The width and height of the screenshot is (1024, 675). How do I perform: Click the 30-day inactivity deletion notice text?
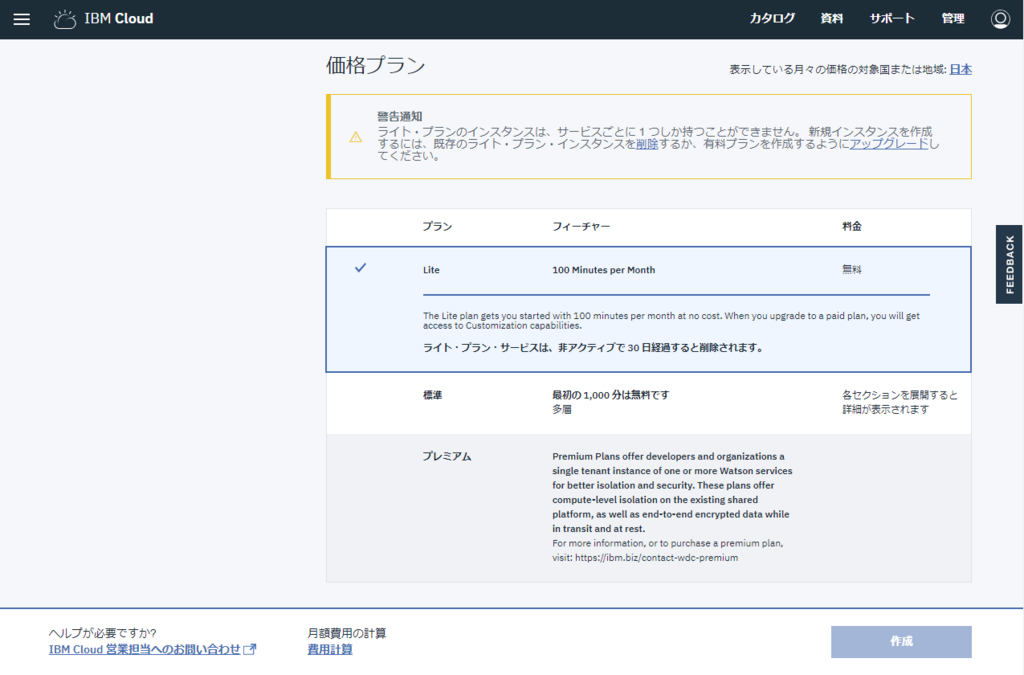[x=593, y=348]
